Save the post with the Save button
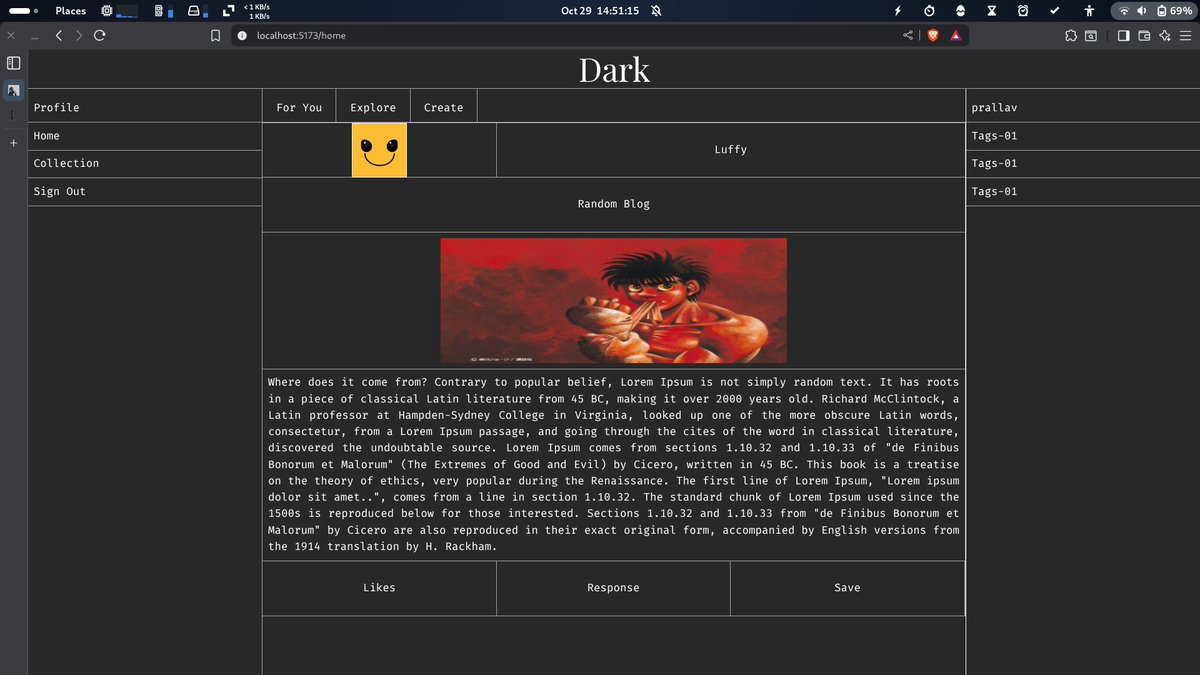This screenshot has height=675, width=1200. pyautogui.click(x=847, y=588)
